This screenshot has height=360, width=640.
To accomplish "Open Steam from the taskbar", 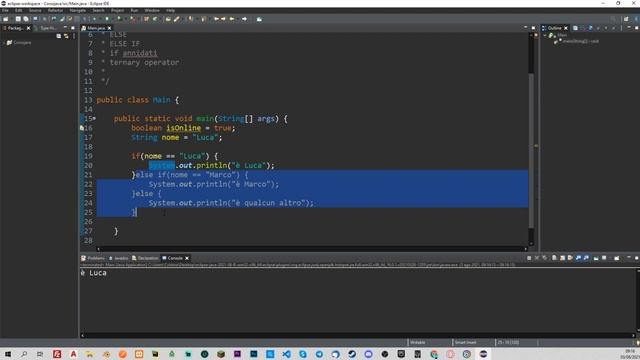I will 352,354.
